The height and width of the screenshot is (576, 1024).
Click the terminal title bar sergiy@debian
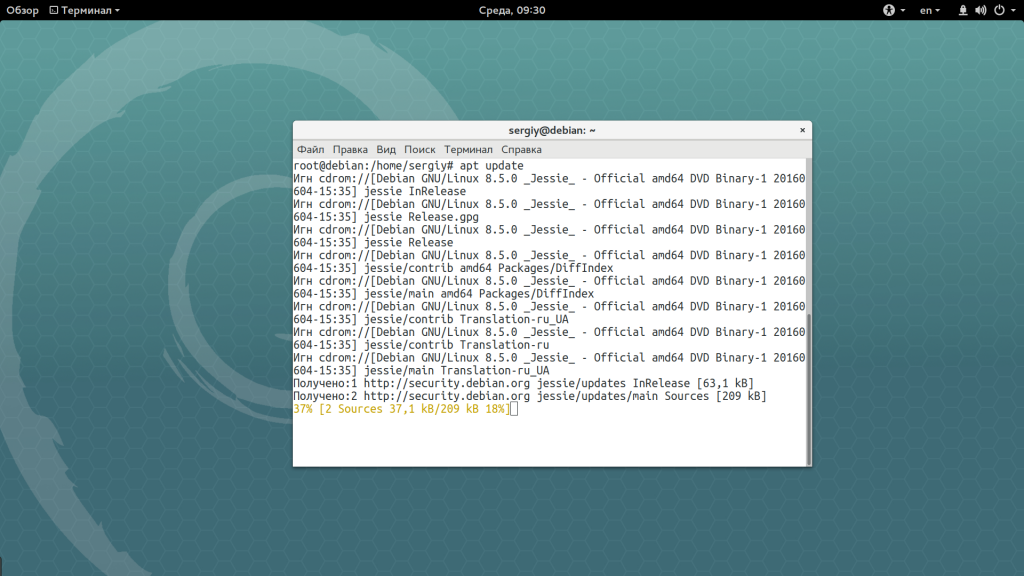[550, 130]
